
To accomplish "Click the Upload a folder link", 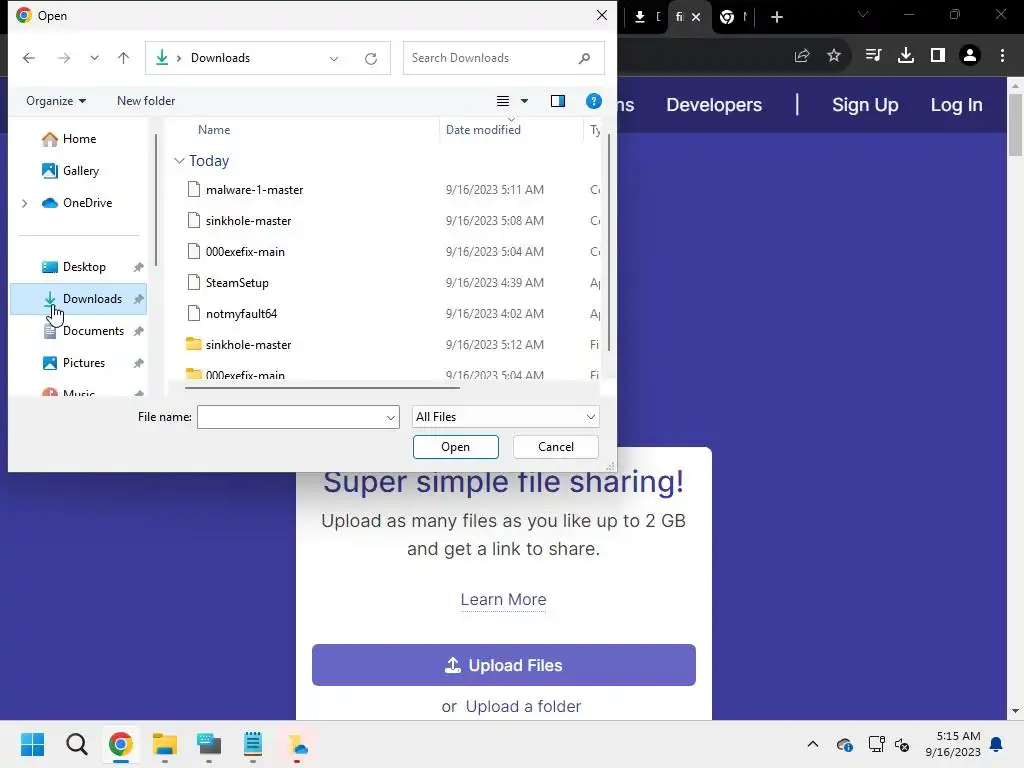I will pos(523,706).
